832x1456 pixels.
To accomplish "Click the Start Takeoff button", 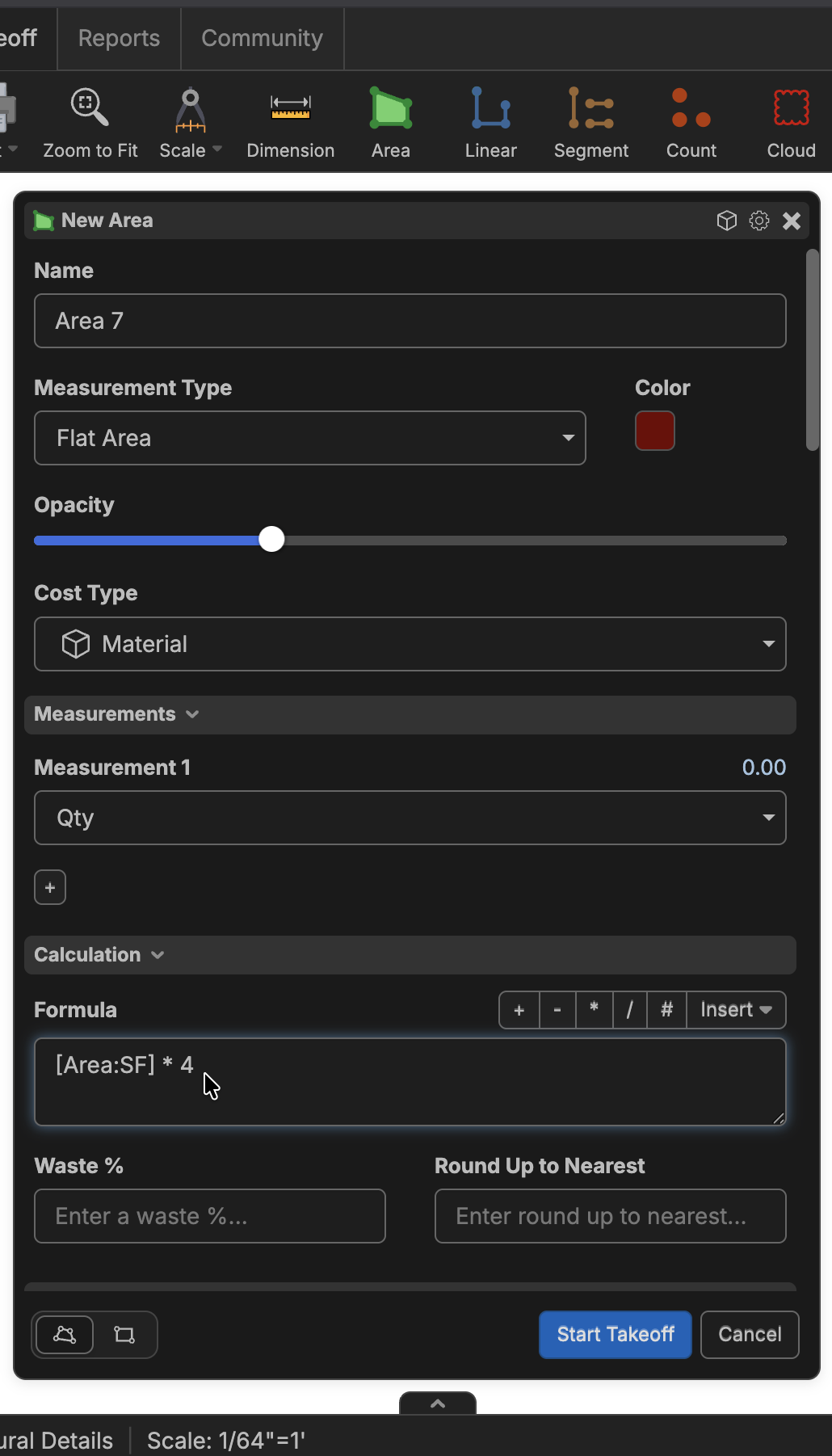I will tap(615, 1334).
